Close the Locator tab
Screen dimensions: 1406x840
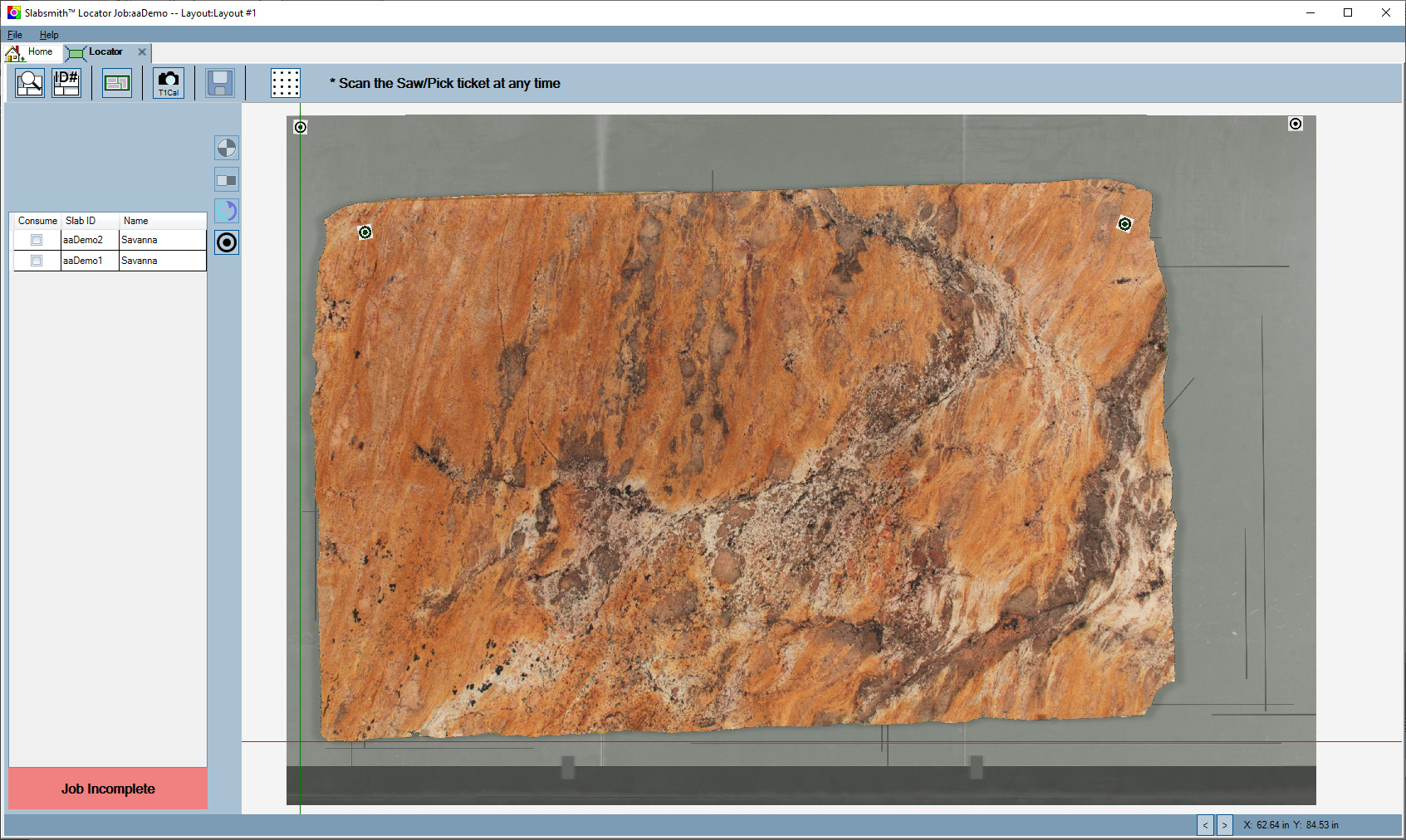[142, 52]
